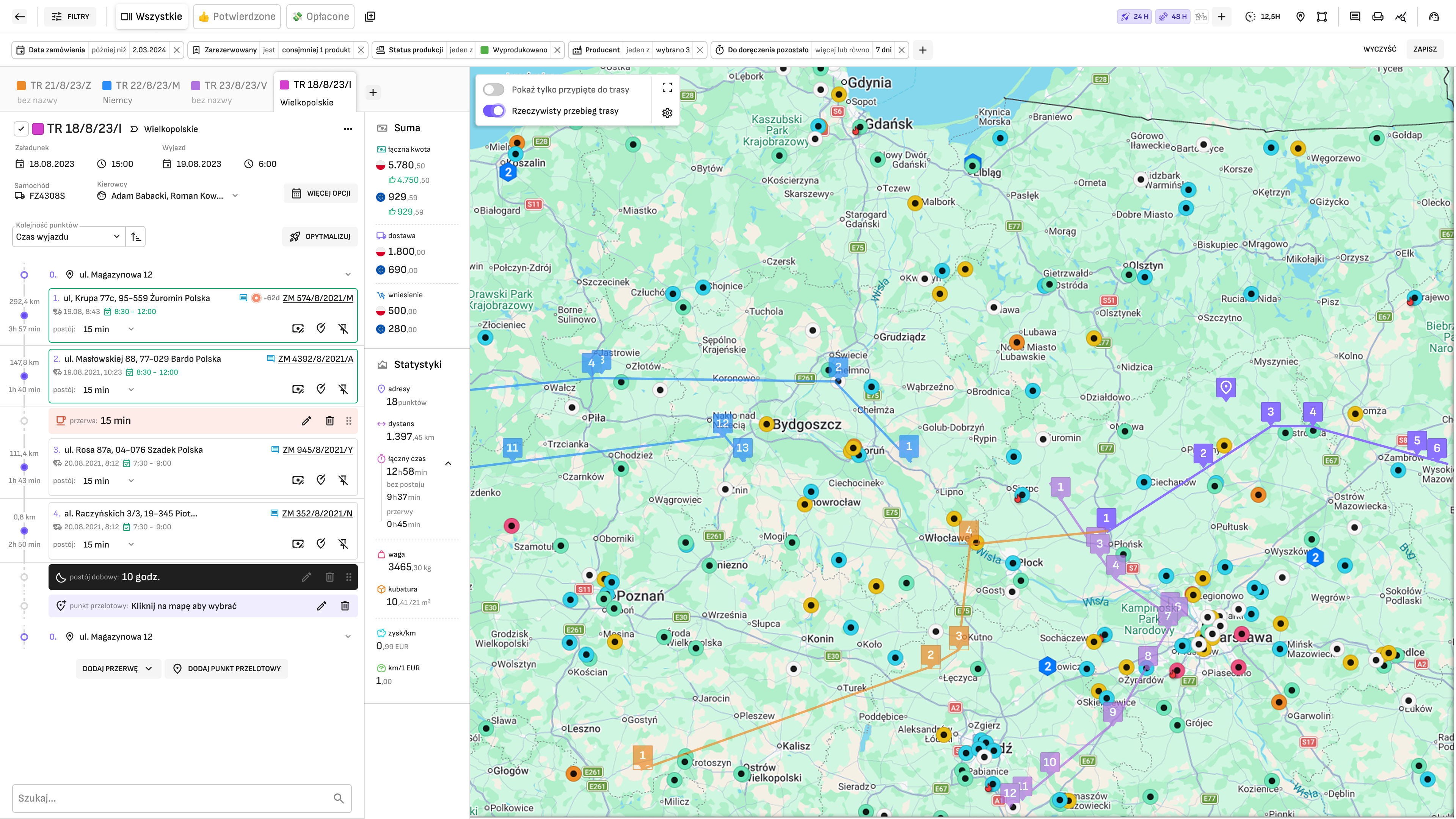Open postój dropdown for Szadek stop

pyautogui.click(x=108, y=480)
